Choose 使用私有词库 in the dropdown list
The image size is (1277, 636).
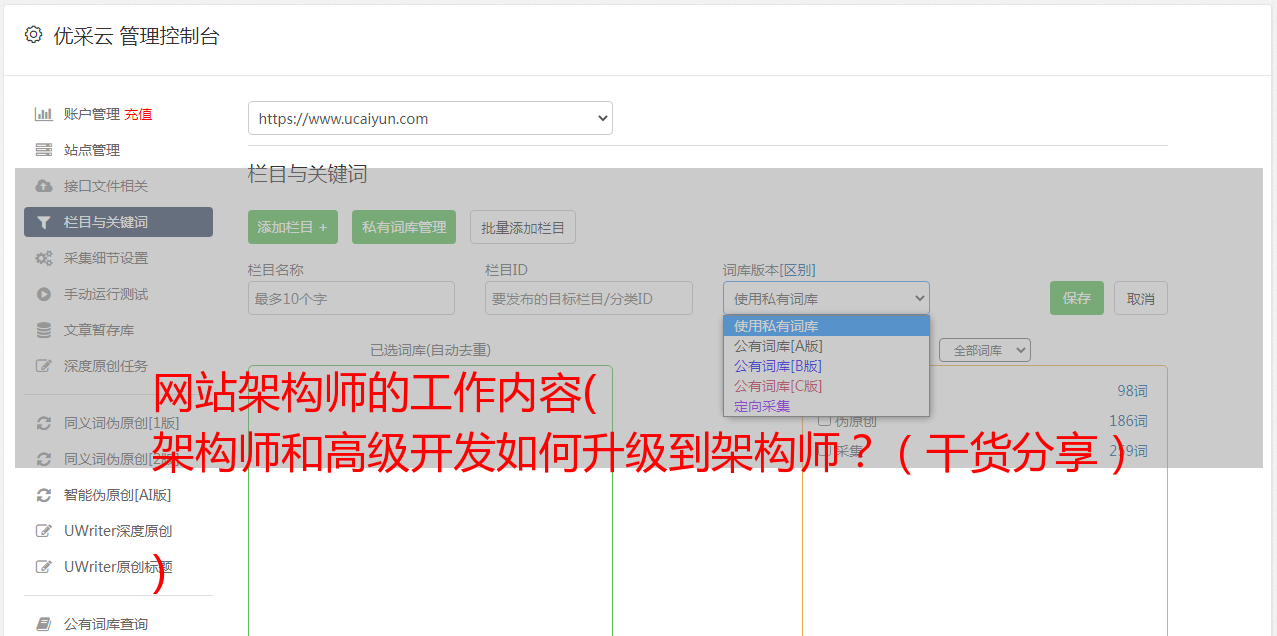[x=826, y=326]
